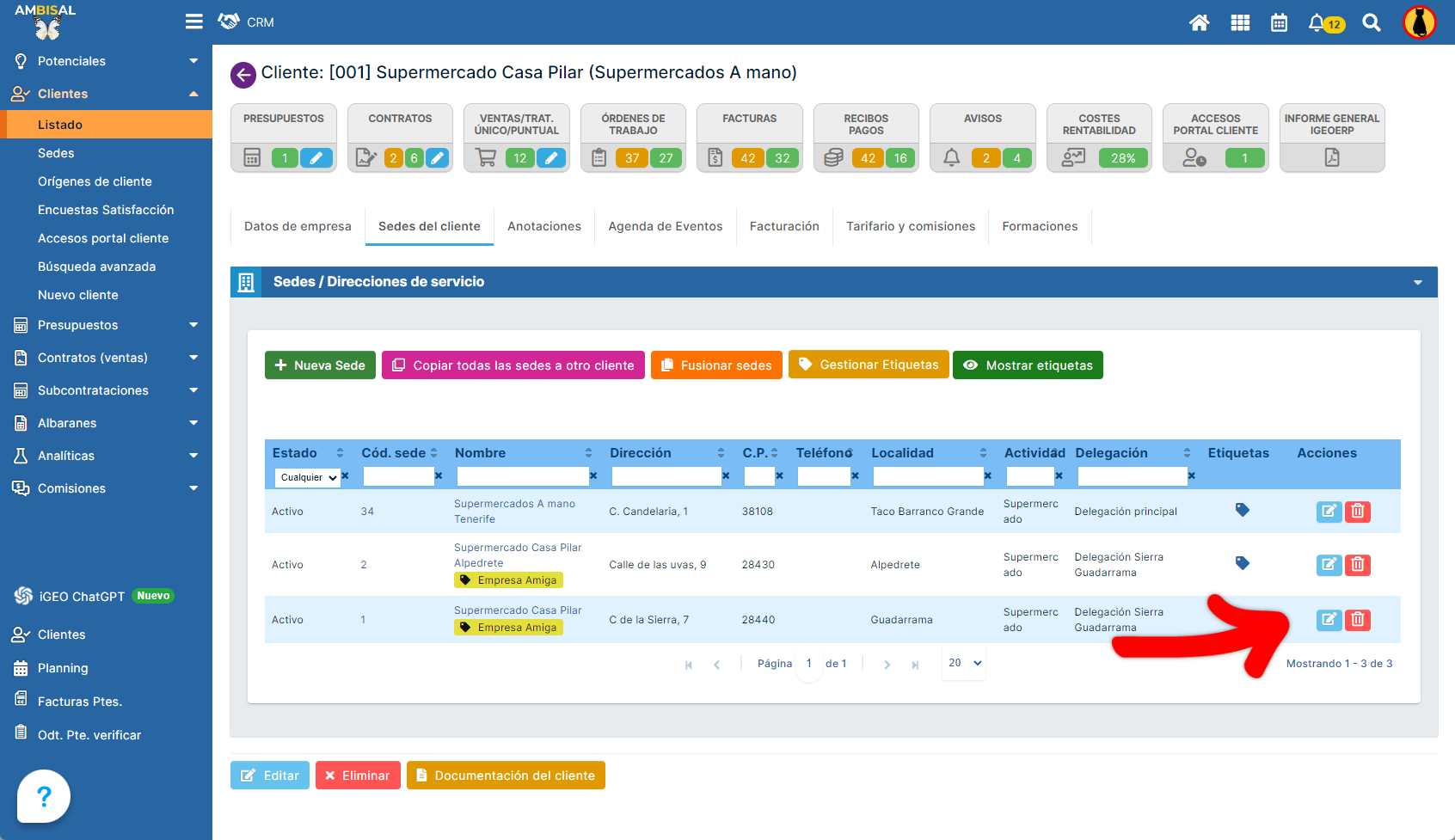The width and height of the screenshot is (1455, 840).
Task: Open the Estado filter Cualquier dropdown
Action: point(308,477)
